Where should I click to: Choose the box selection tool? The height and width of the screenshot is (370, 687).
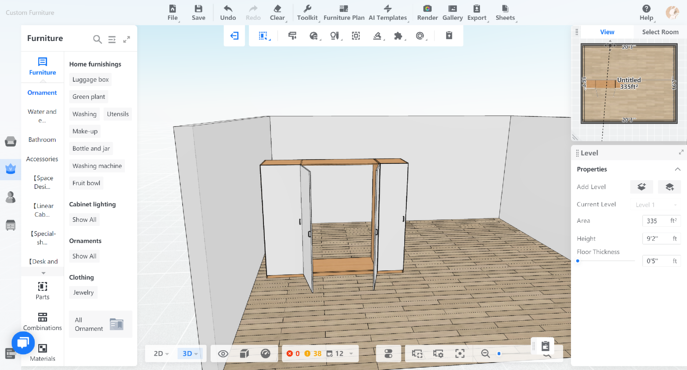tap(263, 36)
